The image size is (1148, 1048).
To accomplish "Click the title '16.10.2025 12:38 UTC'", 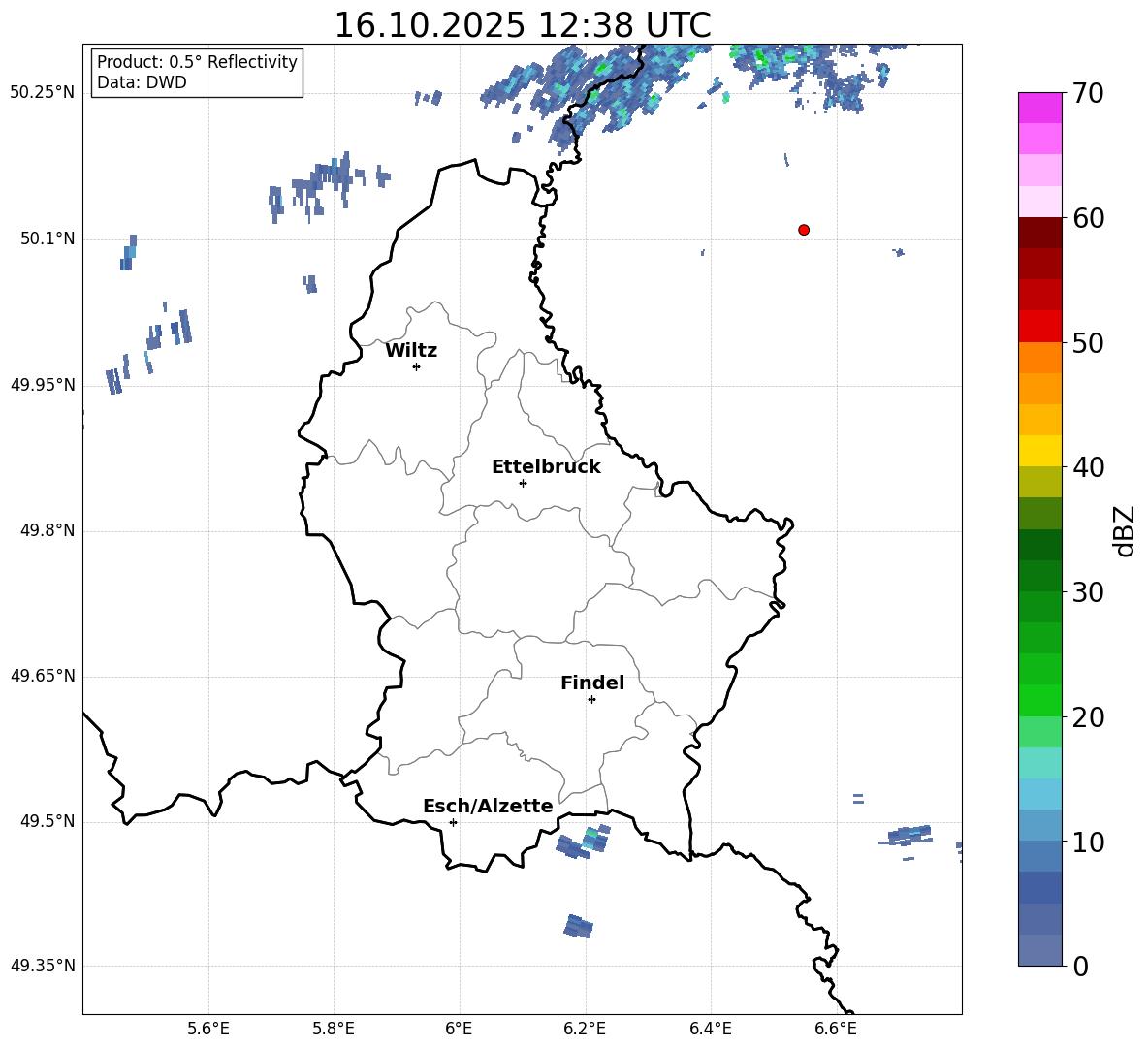I will tap(523, 25).
